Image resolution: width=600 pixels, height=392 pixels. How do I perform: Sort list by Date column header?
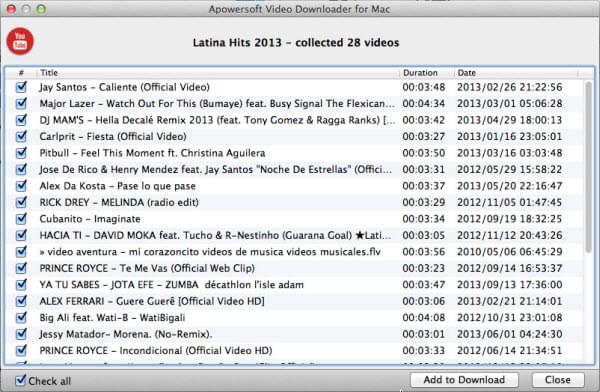516,73
